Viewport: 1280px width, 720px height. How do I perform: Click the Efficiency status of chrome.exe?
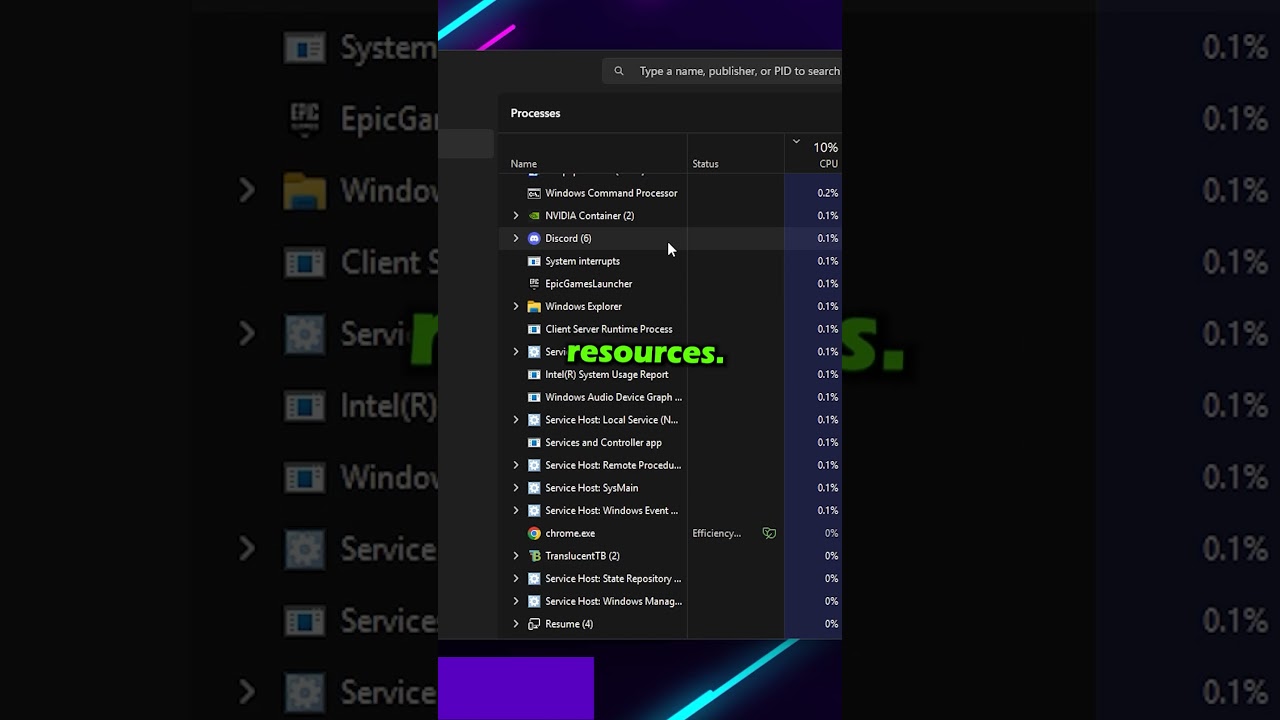(716, 533)
